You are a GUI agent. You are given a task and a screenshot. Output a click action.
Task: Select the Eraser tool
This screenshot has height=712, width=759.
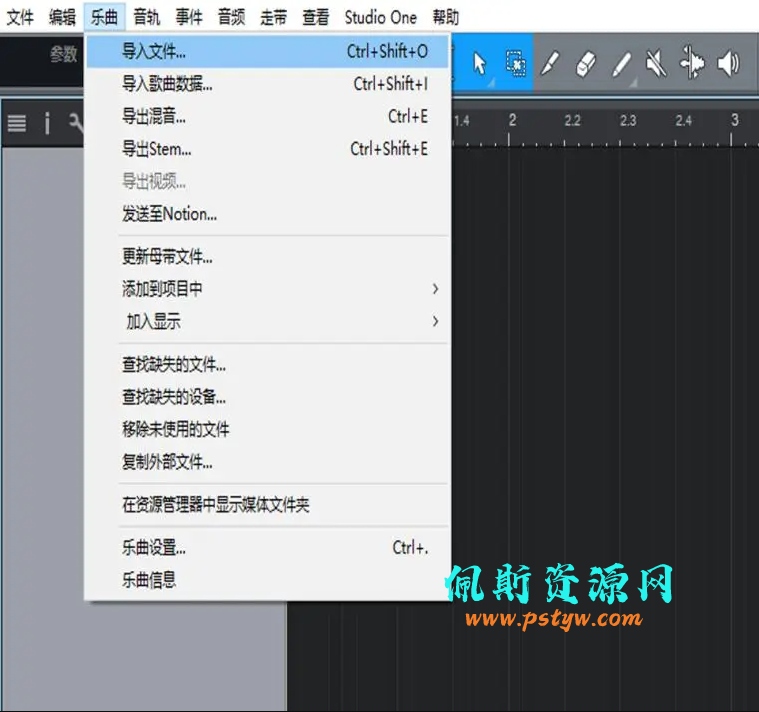coord(586,64)
